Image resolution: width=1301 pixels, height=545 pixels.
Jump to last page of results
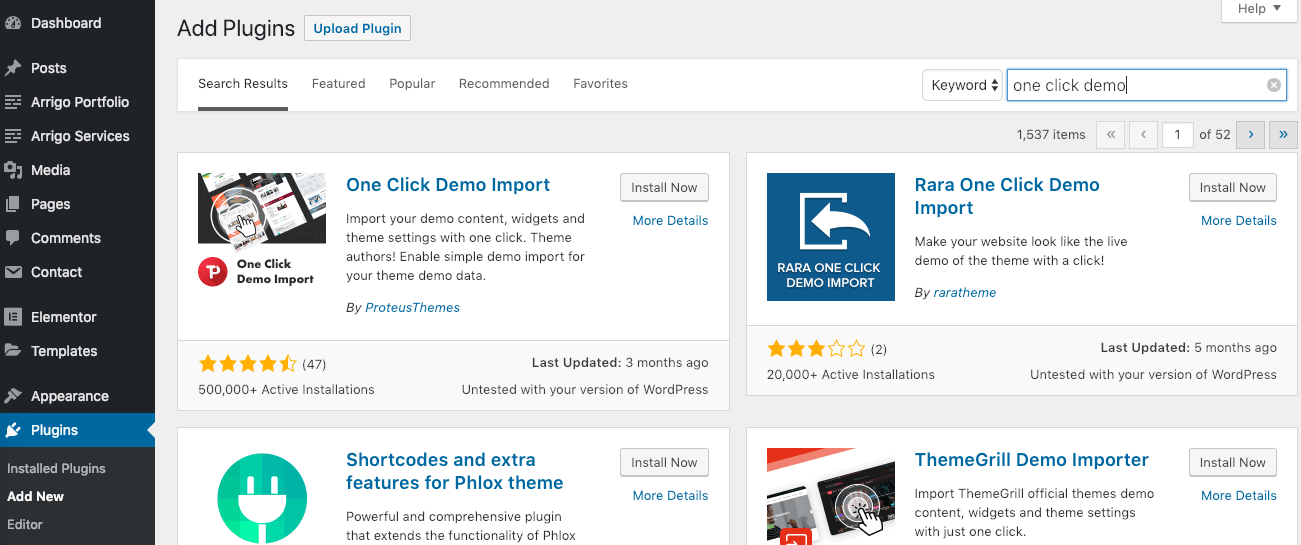pyautogui.click(x=1283, y=135)
